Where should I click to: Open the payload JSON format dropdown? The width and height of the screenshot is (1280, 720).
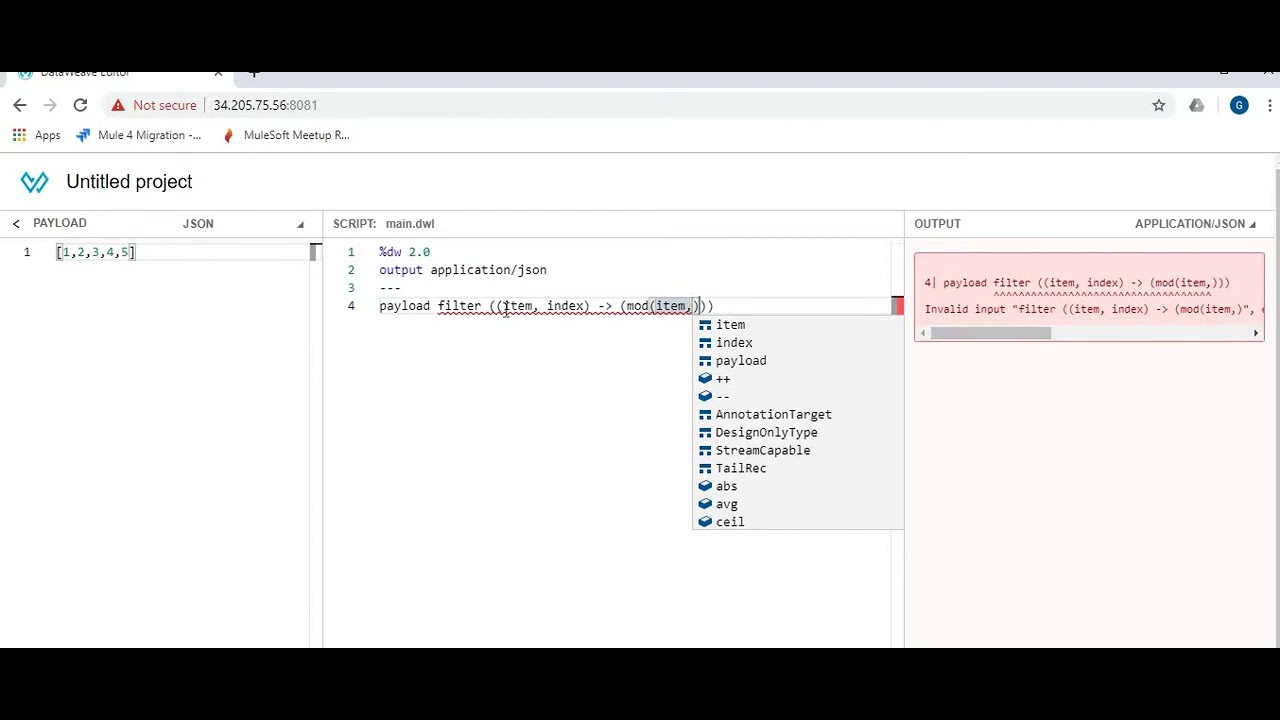[x=243, y=224]
